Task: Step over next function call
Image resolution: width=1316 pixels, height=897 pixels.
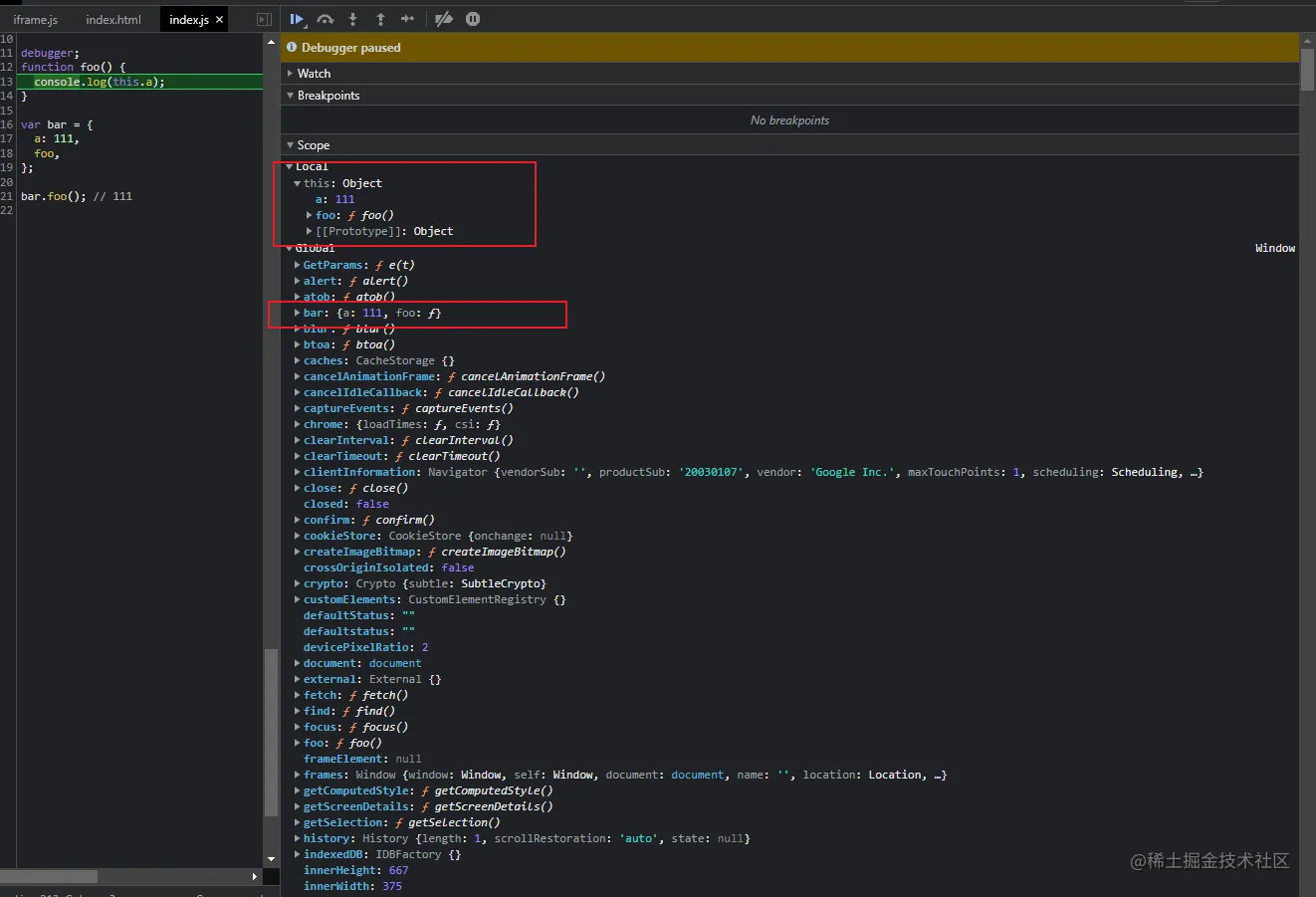Action: [x=325, y=19]
